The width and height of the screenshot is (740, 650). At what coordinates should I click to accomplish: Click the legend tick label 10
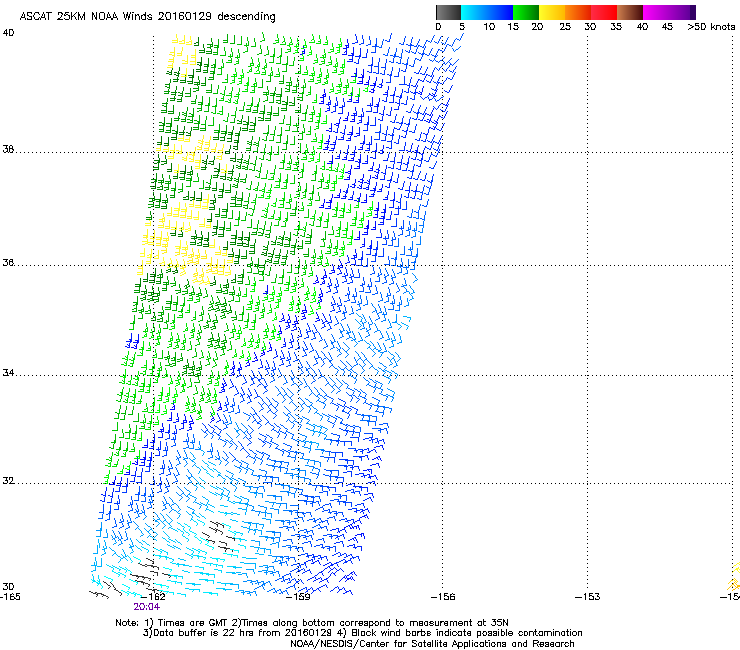click(489, 27)
